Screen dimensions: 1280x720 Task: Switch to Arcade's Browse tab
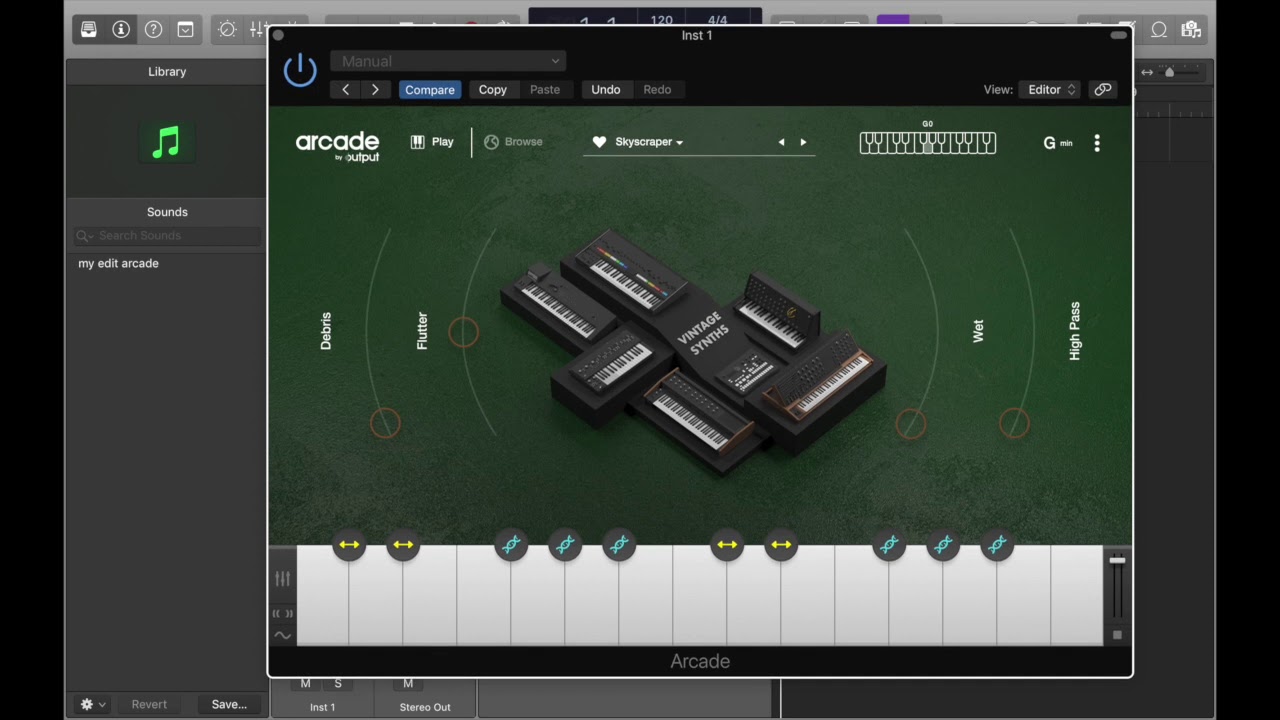(513, 142)
